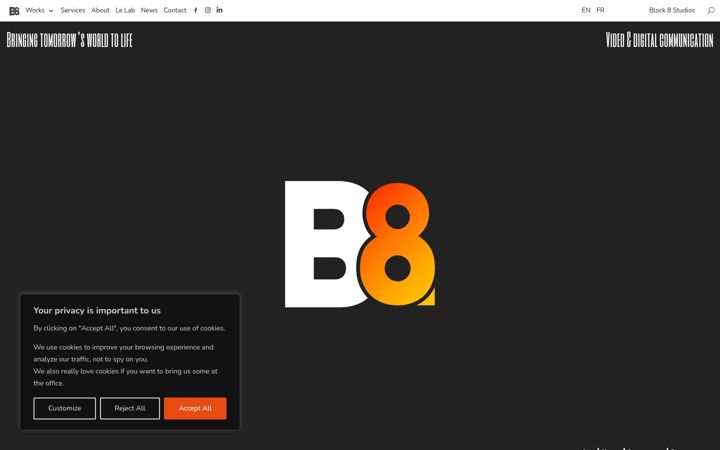The width and height of the screenshot is (720, 450).
Task: Open Le Lab in the navigation
Action: click(x=125, y=10)
